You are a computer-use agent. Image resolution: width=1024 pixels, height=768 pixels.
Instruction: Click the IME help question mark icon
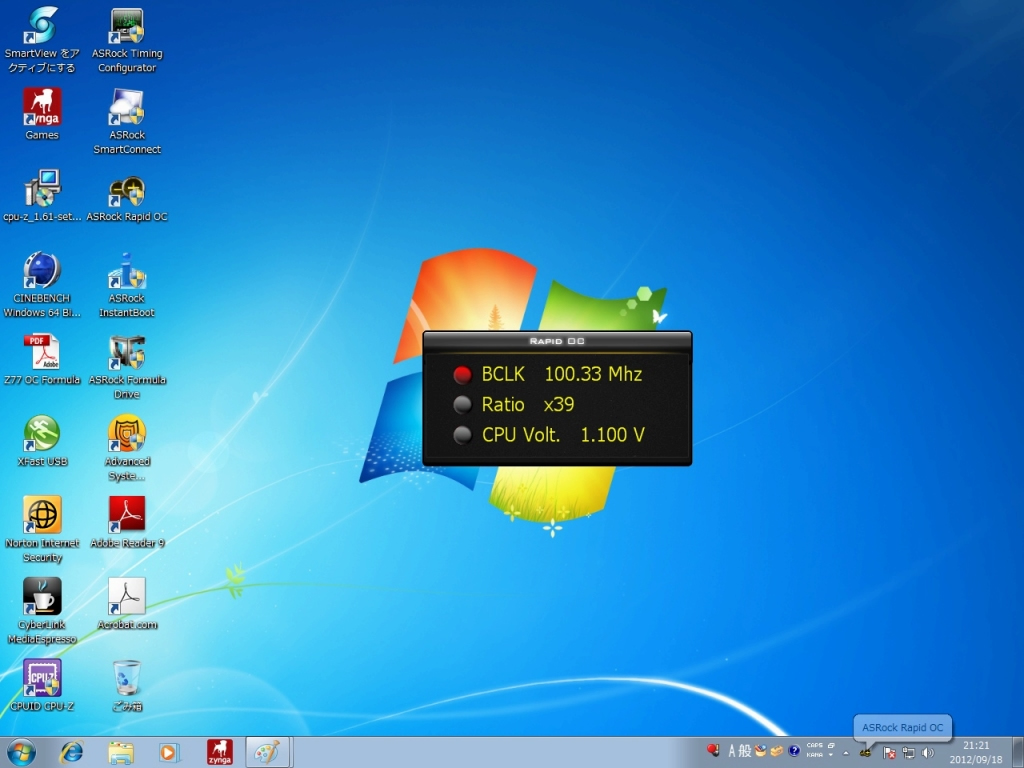[793, 751]
